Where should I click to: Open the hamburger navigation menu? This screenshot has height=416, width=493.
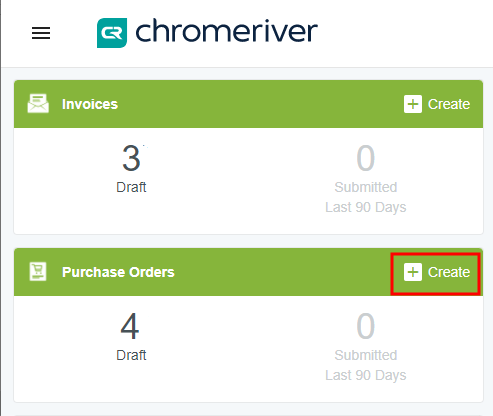41,33
